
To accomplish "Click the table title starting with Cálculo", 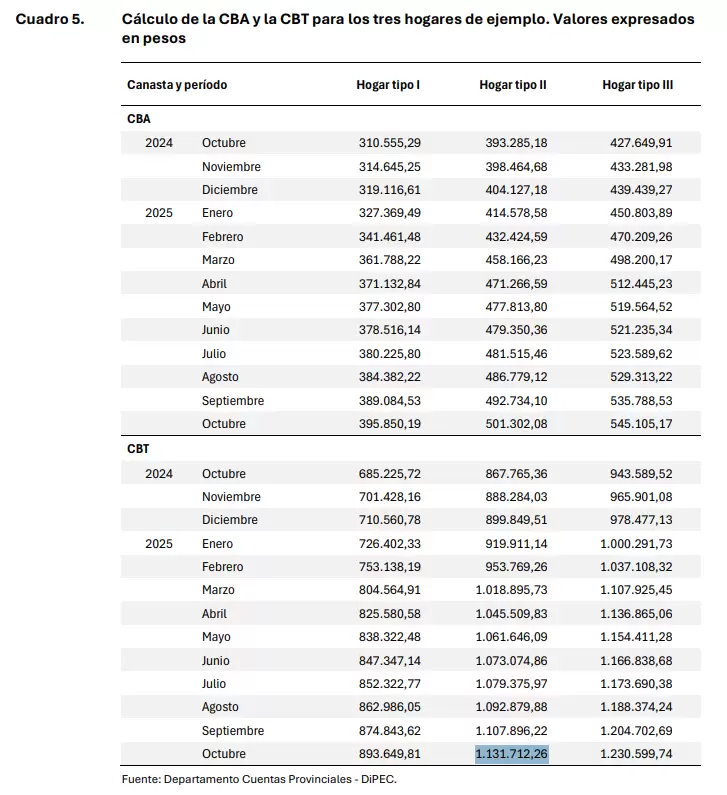I will (408, 28).
